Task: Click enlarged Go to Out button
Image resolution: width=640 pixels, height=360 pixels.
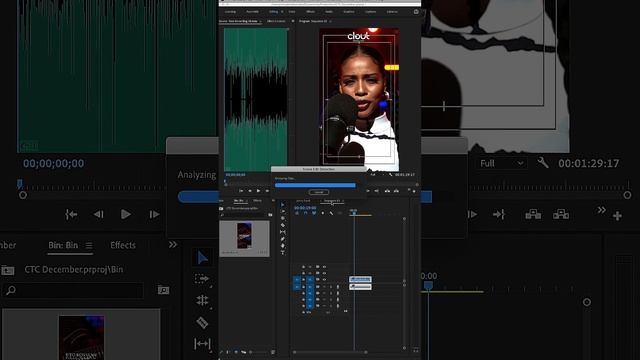Action: click(x=499, y=214)
